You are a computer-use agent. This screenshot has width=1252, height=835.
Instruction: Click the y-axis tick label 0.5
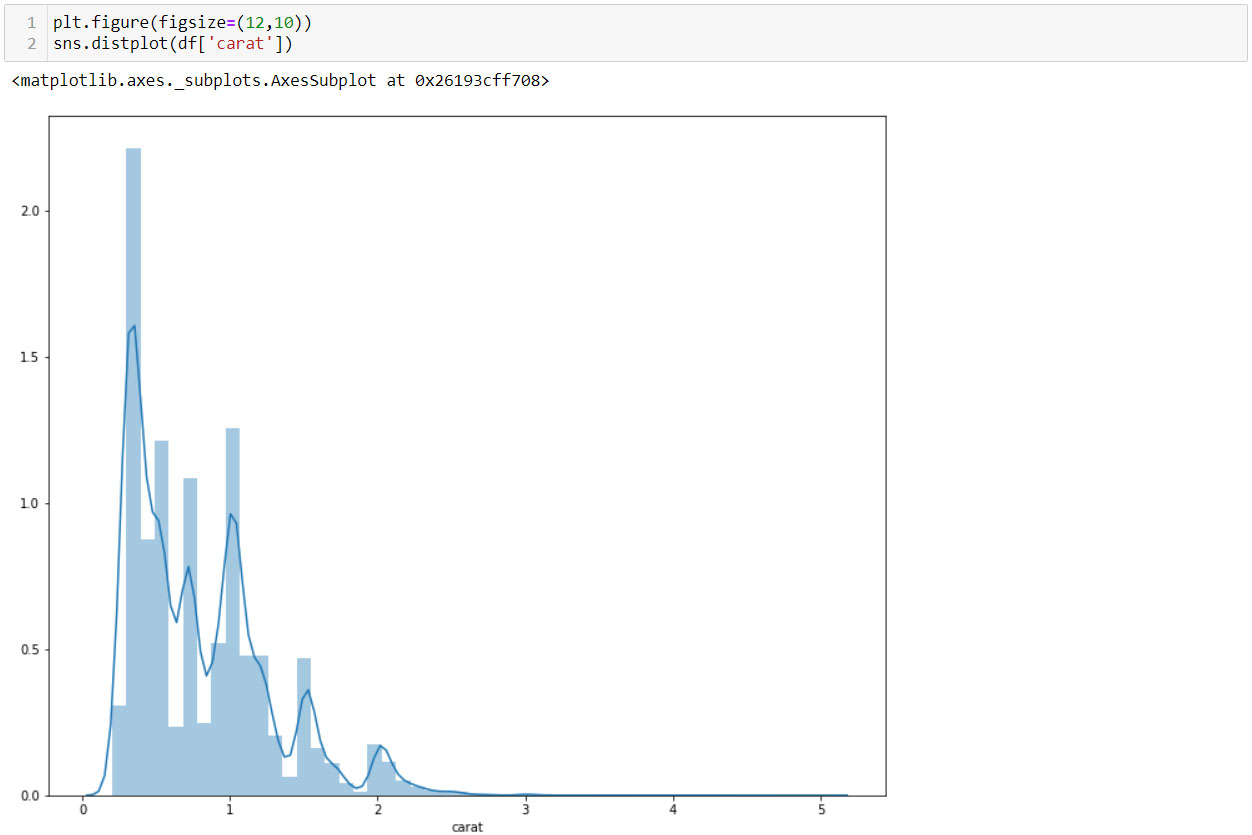28,649
